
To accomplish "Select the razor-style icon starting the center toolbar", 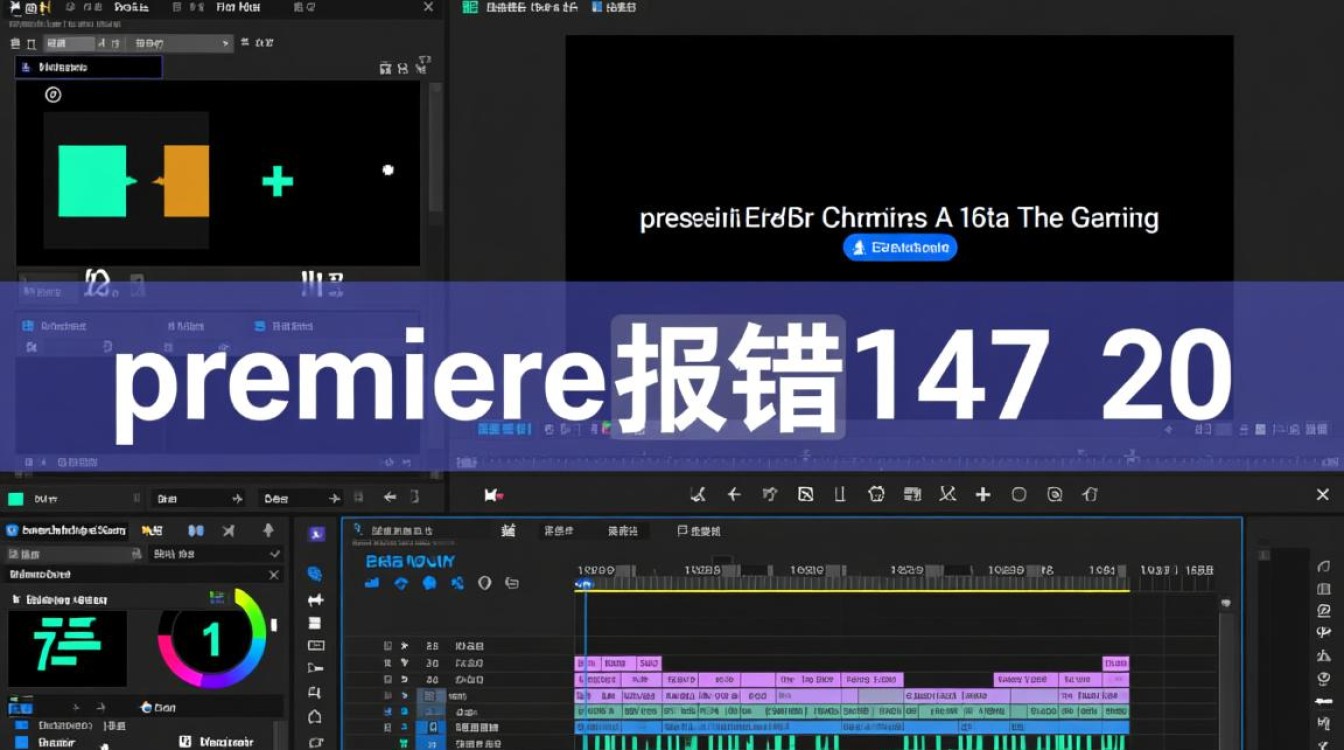I will [x=698, y=494].
